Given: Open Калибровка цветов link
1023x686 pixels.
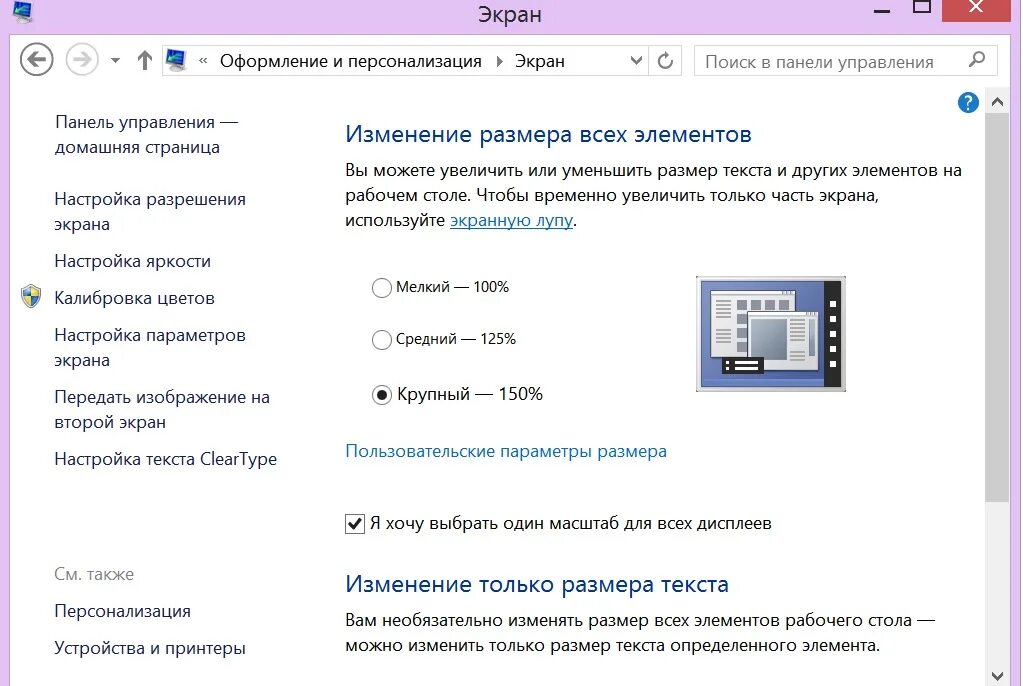Looking at the screenshot, I should (x=134, y=298).
